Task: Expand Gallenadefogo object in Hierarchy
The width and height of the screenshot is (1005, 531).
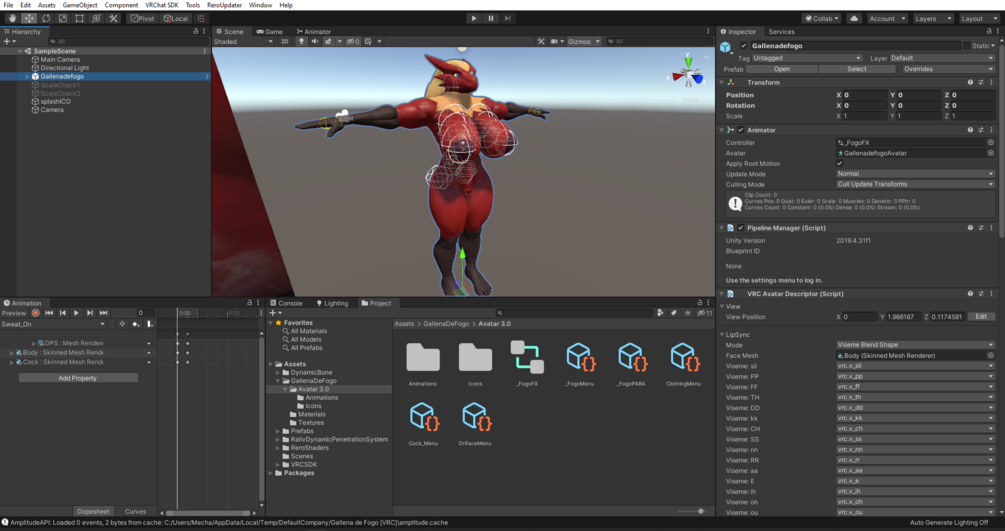Action: click(x=27, y=76)
